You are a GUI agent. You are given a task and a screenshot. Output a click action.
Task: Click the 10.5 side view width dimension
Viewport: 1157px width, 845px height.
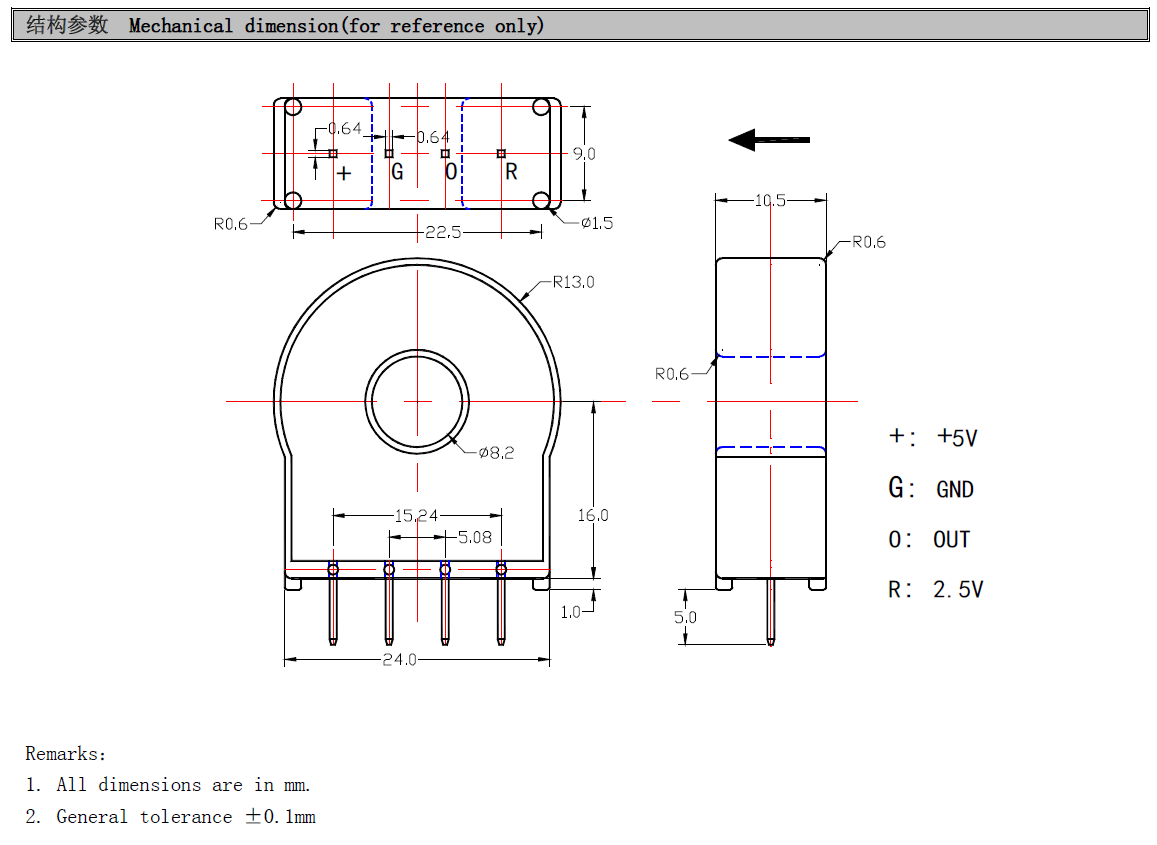[769, 200]
